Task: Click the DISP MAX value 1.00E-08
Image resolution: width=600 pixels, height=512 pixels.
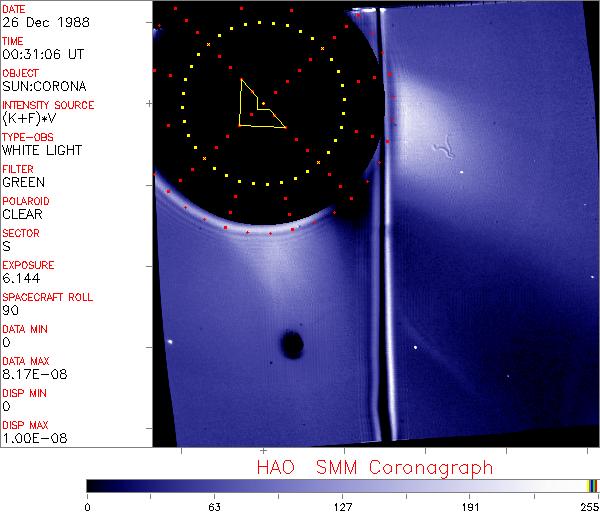Action: click(31, 439)
